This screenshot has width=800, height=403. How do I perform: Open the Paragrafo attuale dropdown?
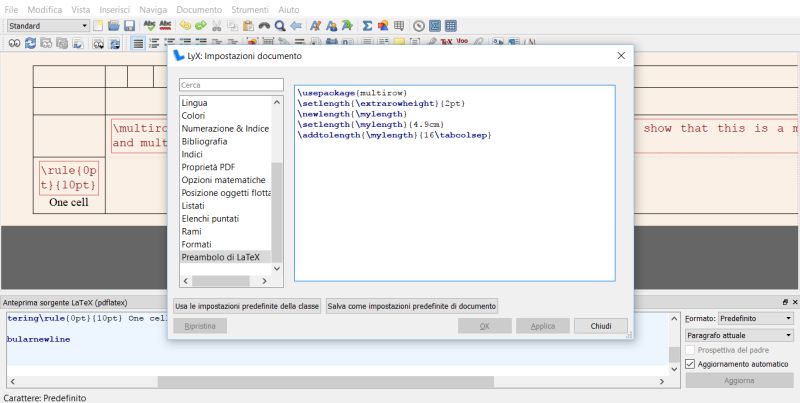click(x=739, y=336)
